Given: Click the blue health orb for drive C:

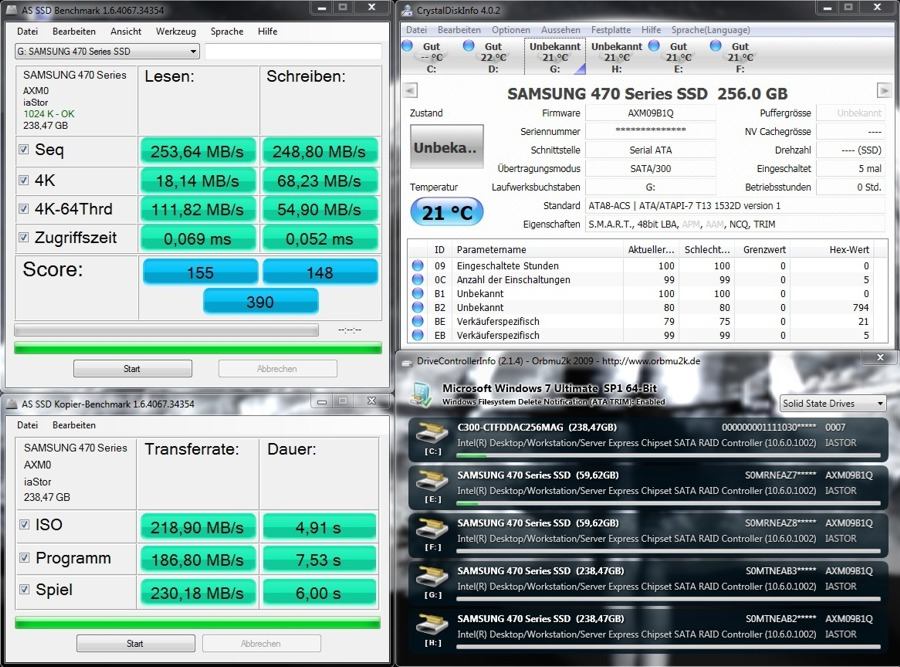Looking at the screenshot, I should (408, 45).
